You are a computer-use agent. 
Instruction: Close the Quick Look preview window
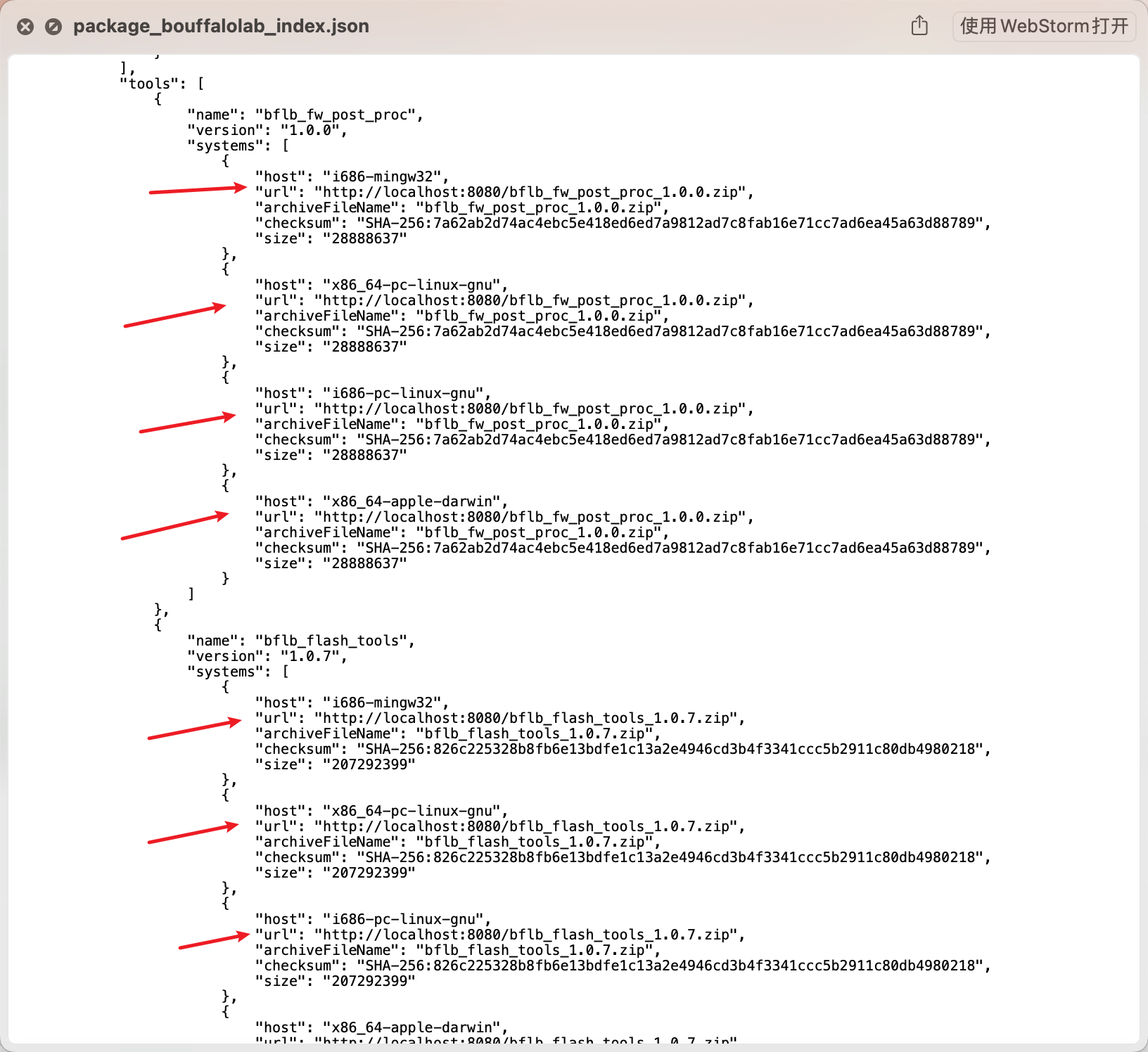(25, 27)
